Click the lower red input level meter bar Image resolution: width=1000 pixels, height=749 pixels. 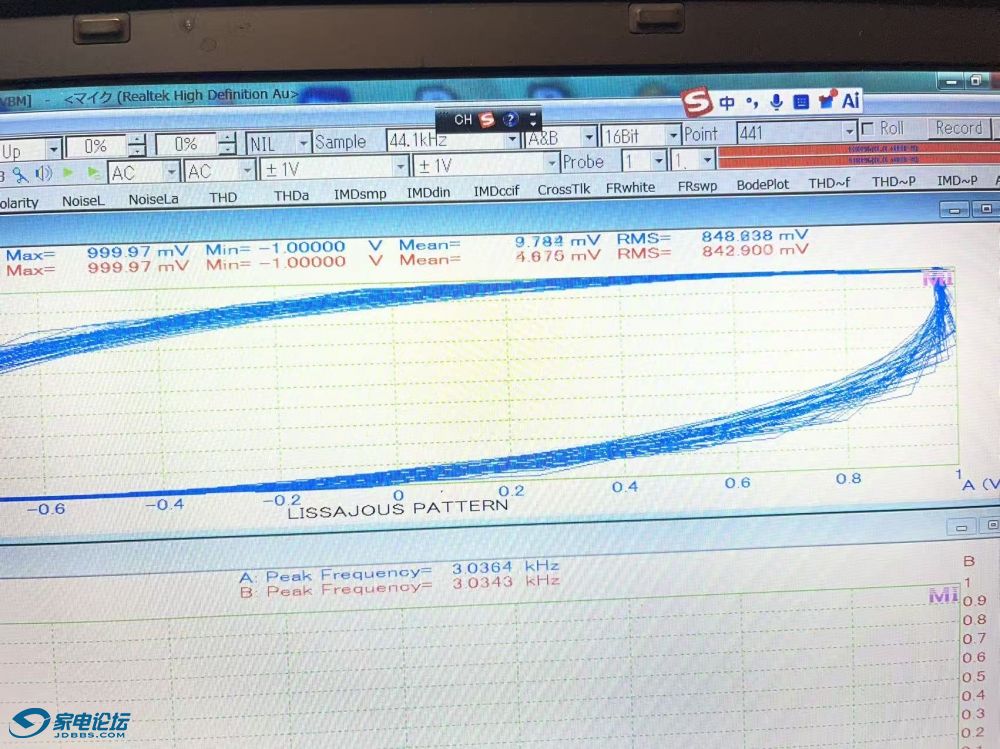(858, 160)
